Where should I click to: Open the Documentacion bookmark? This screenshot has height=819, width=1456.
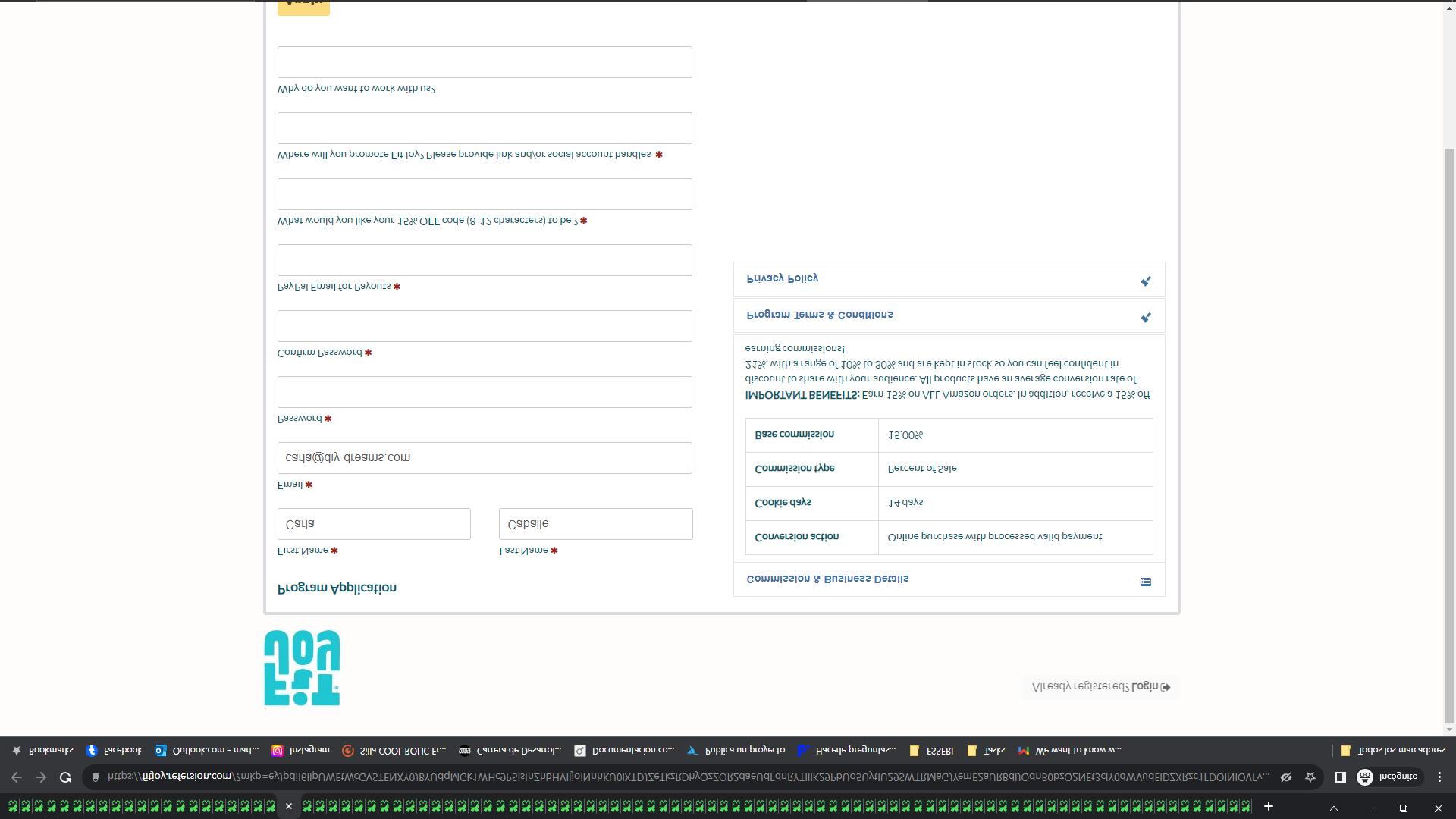point(624,751)
